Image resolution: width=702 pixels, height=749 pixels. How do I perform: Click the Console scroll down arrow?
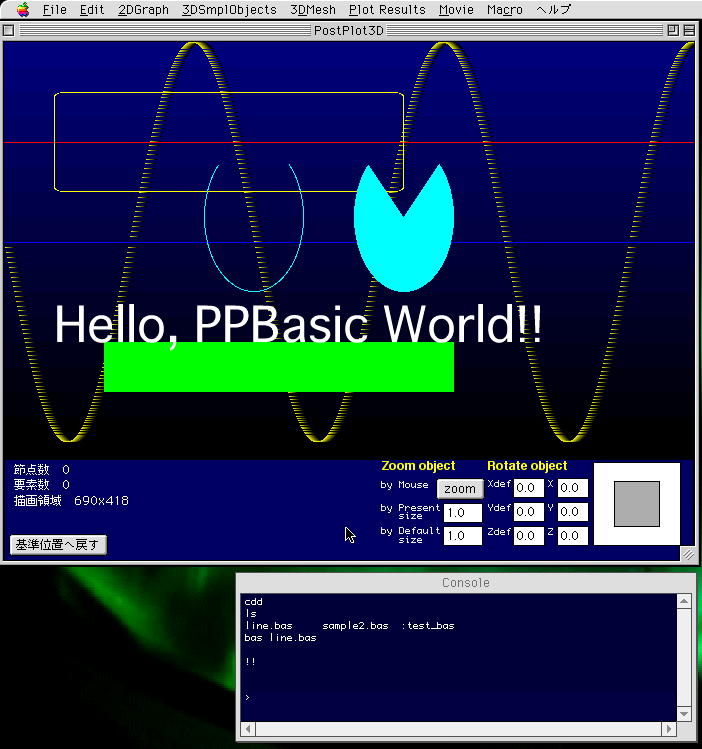(x=684, y=714)
